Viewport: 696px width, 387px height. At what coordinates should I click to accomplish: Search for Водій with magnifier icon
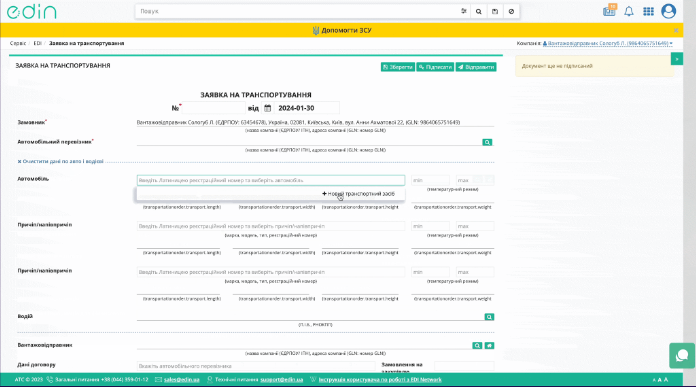(x=489, y=317)
